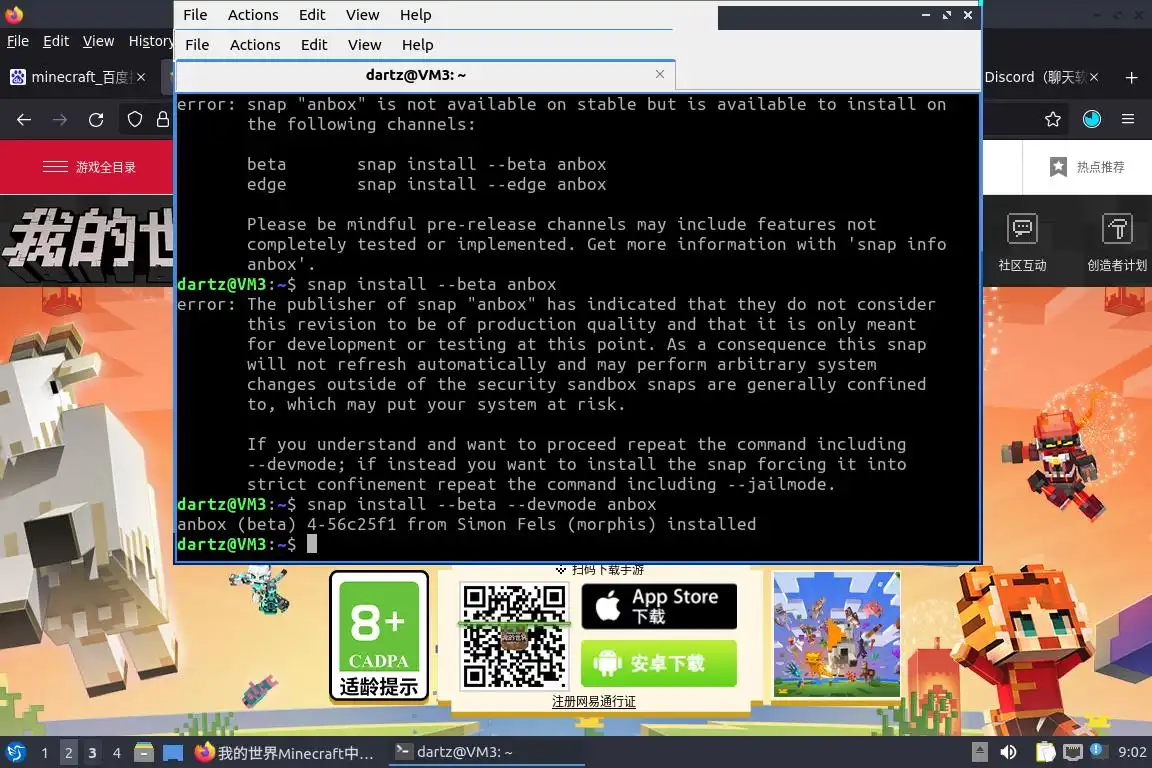Screen dimensions: 1152x768
Task: Click the green 安卓下载 Android button
Action: [x=659, y=664]
